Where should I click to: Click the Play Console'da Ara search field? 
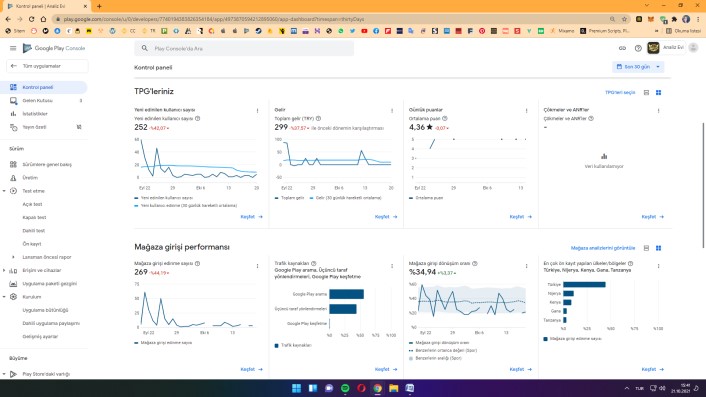coord(244,48)
